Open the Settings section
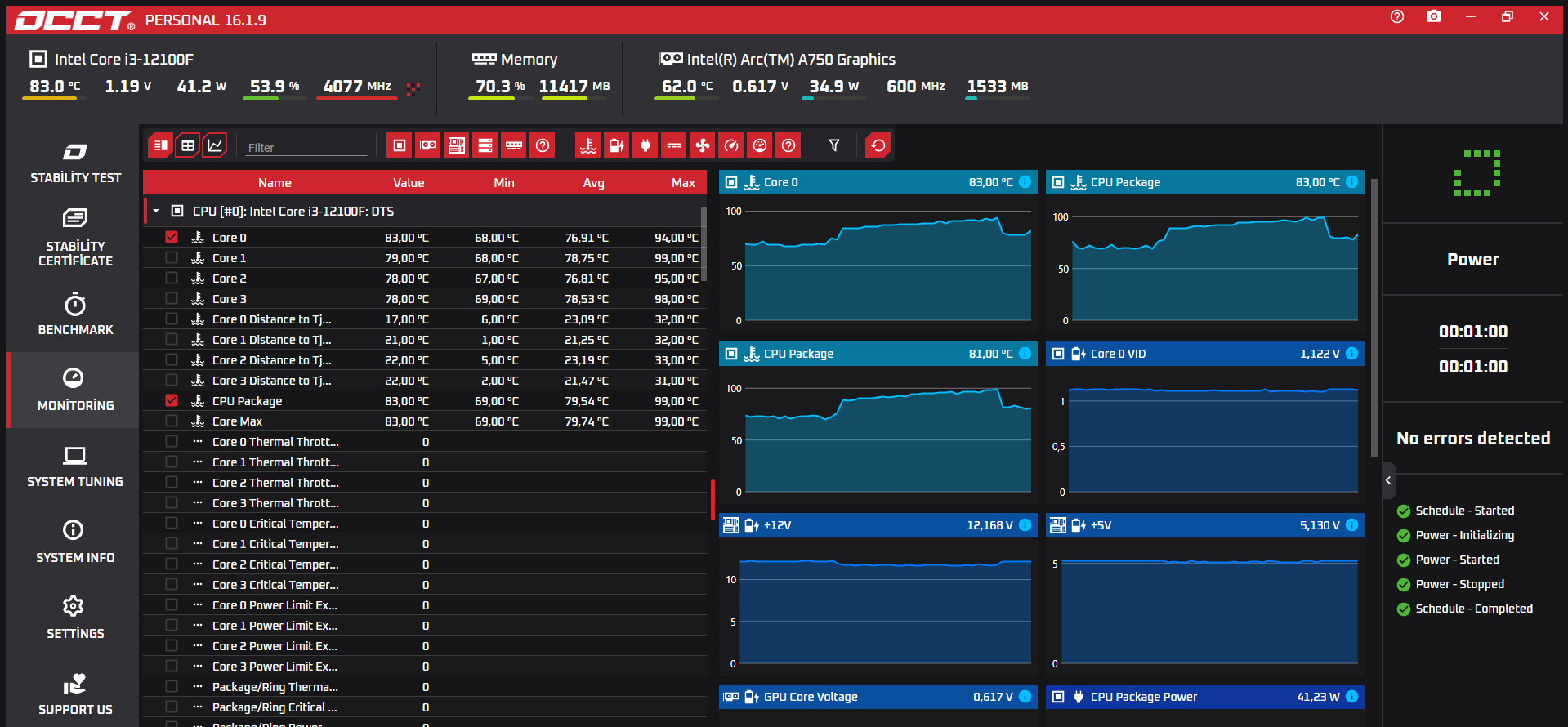The image size is (1568, 727). pos(75,618)
